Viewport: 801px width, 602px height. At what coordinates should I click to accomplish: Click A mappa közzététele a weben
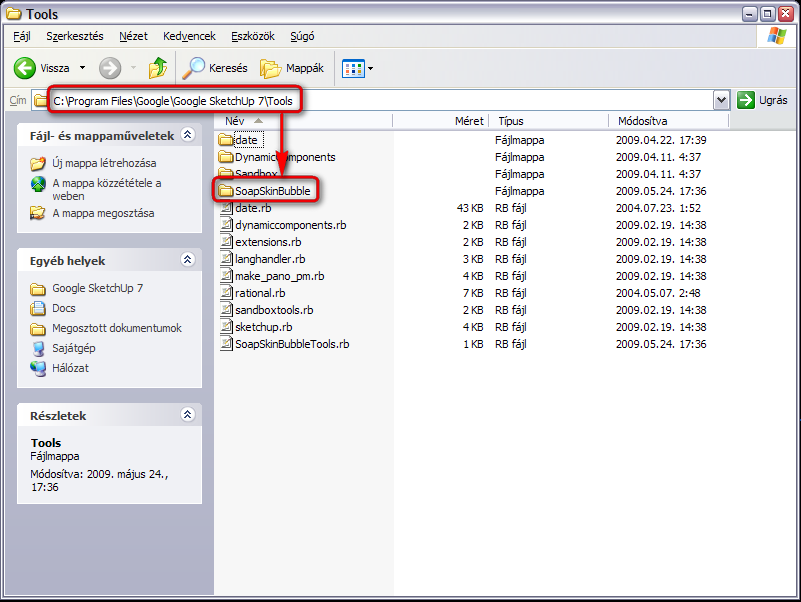(107, 190)
